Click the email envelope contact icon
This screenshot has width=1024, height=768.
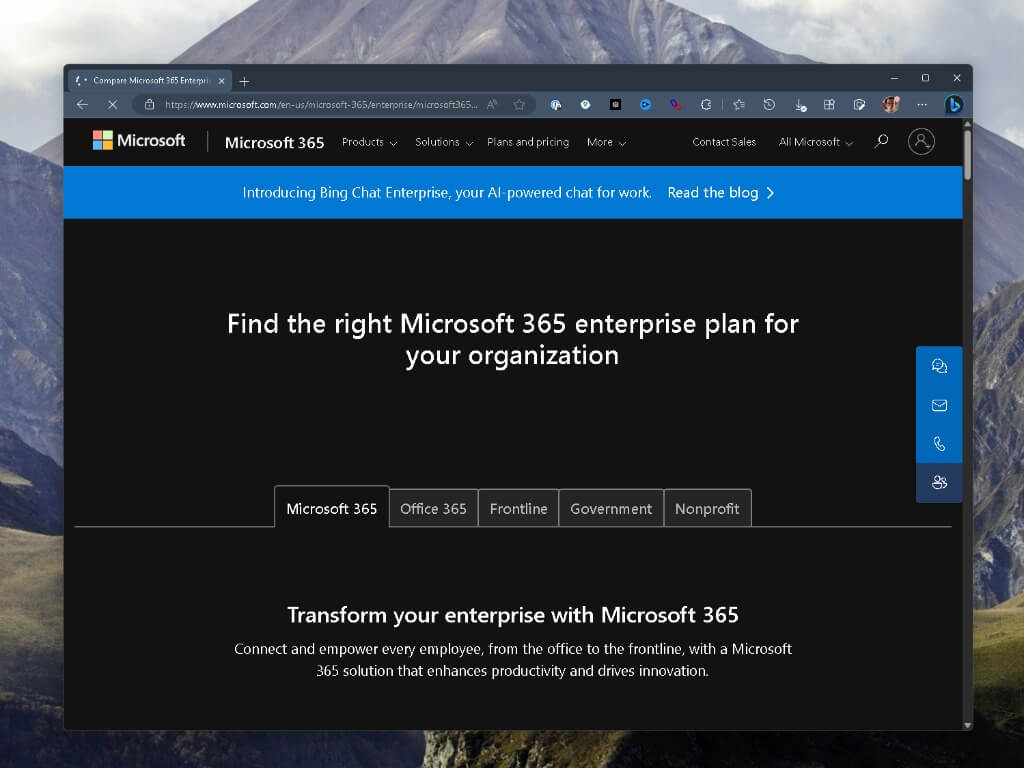939,406
